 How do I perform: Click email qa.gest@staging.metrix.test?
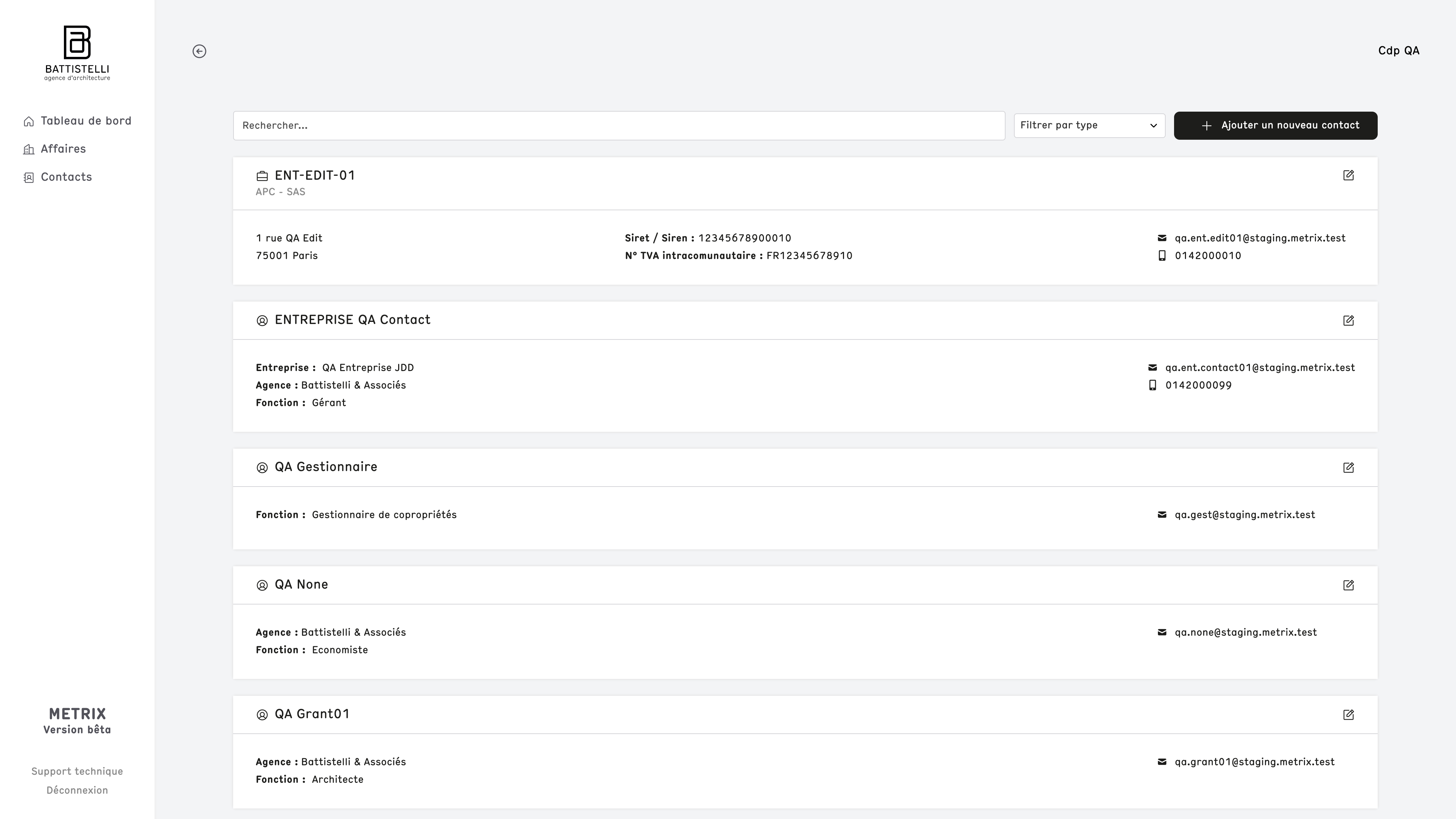tap(1245, 514)
